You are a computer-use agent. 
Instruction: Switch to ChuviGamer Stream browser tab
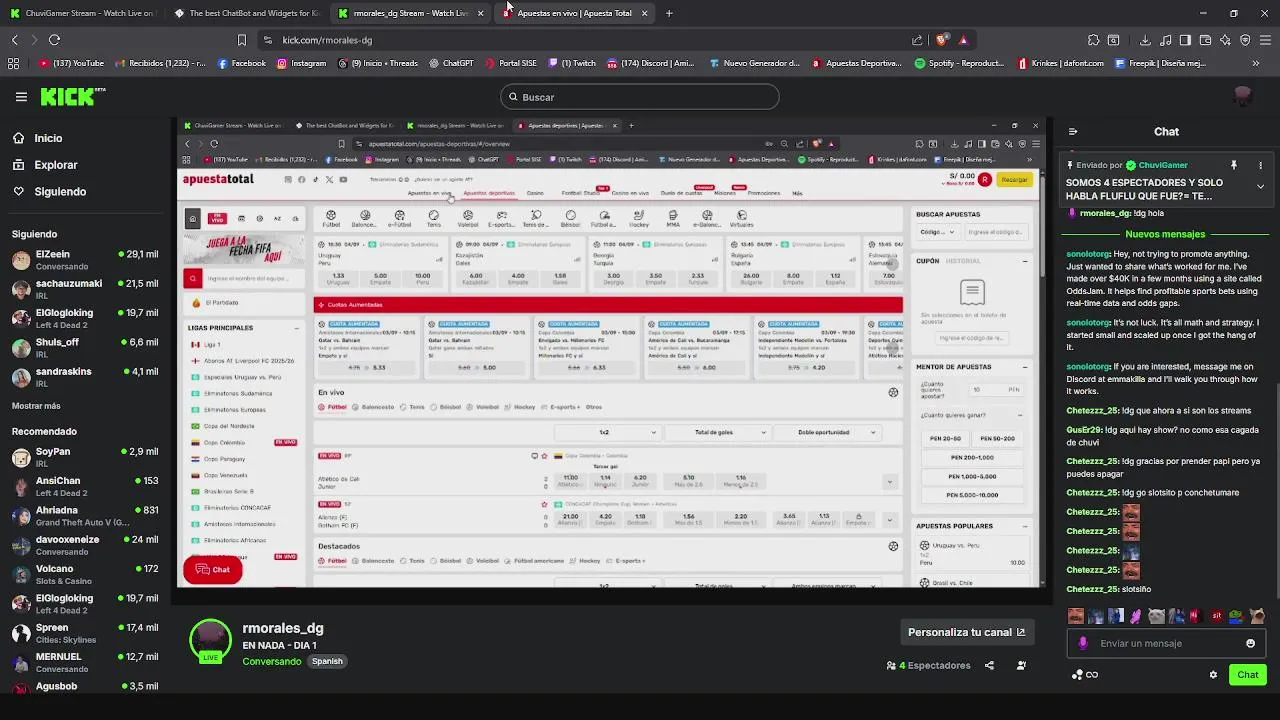click(x=82, y=13)
